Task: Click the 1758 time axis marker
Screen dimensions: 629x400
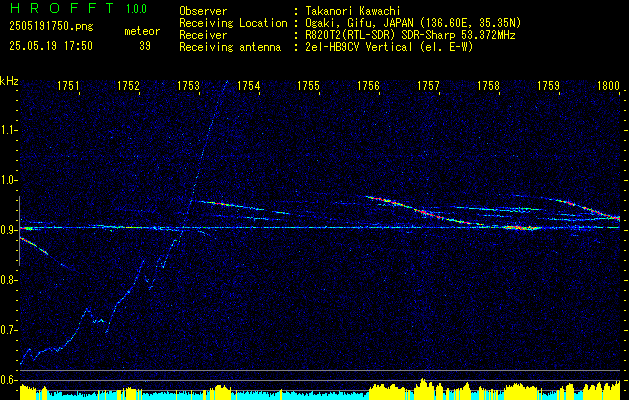Action: coord(489,86)
